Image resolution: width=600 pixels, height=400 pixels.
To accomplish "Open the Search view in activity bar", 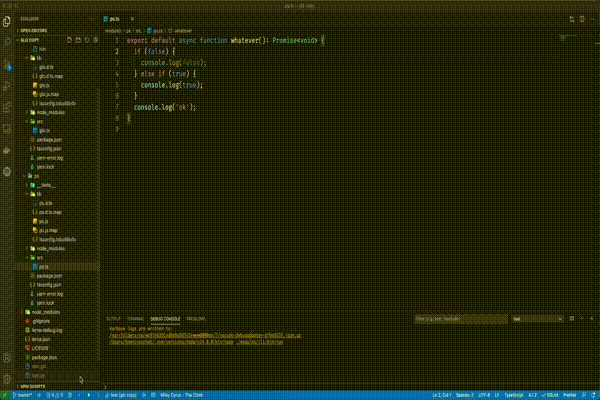I will (7, 41).
